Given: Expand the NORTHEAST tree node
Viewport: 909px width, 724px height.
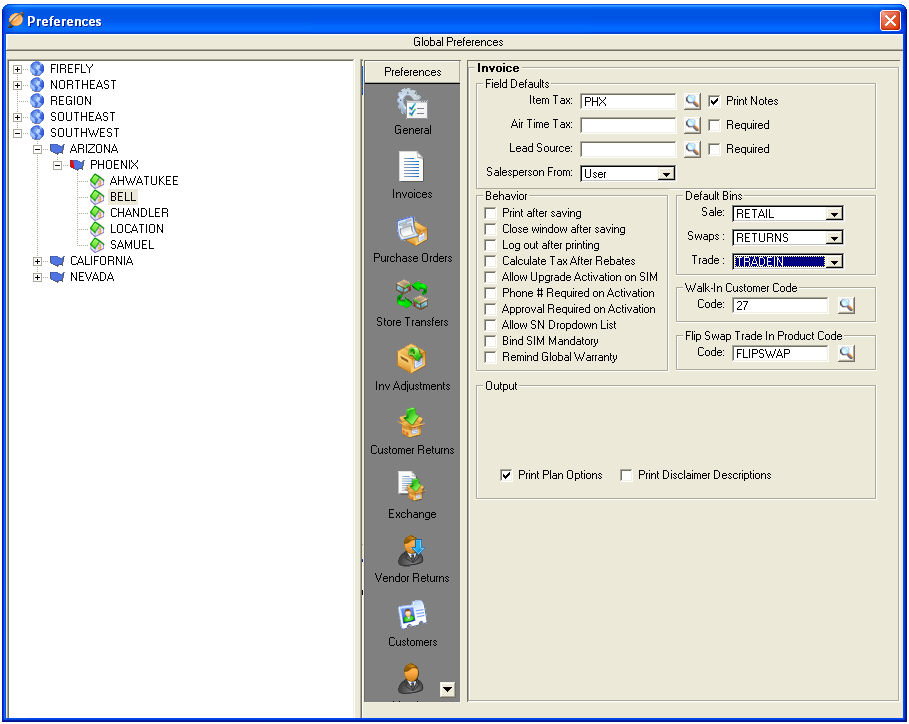Looking at the screenshot, I should point(17,85).
